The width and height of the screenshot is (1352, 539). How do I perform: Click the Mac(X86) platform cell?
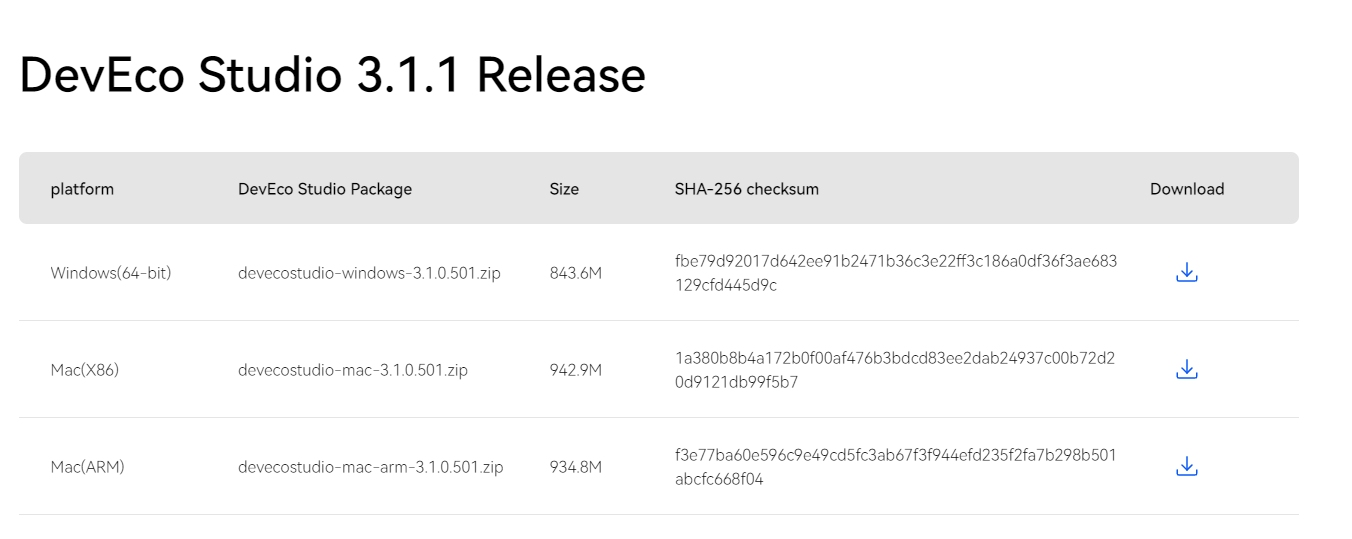click(x=85, y=370)
